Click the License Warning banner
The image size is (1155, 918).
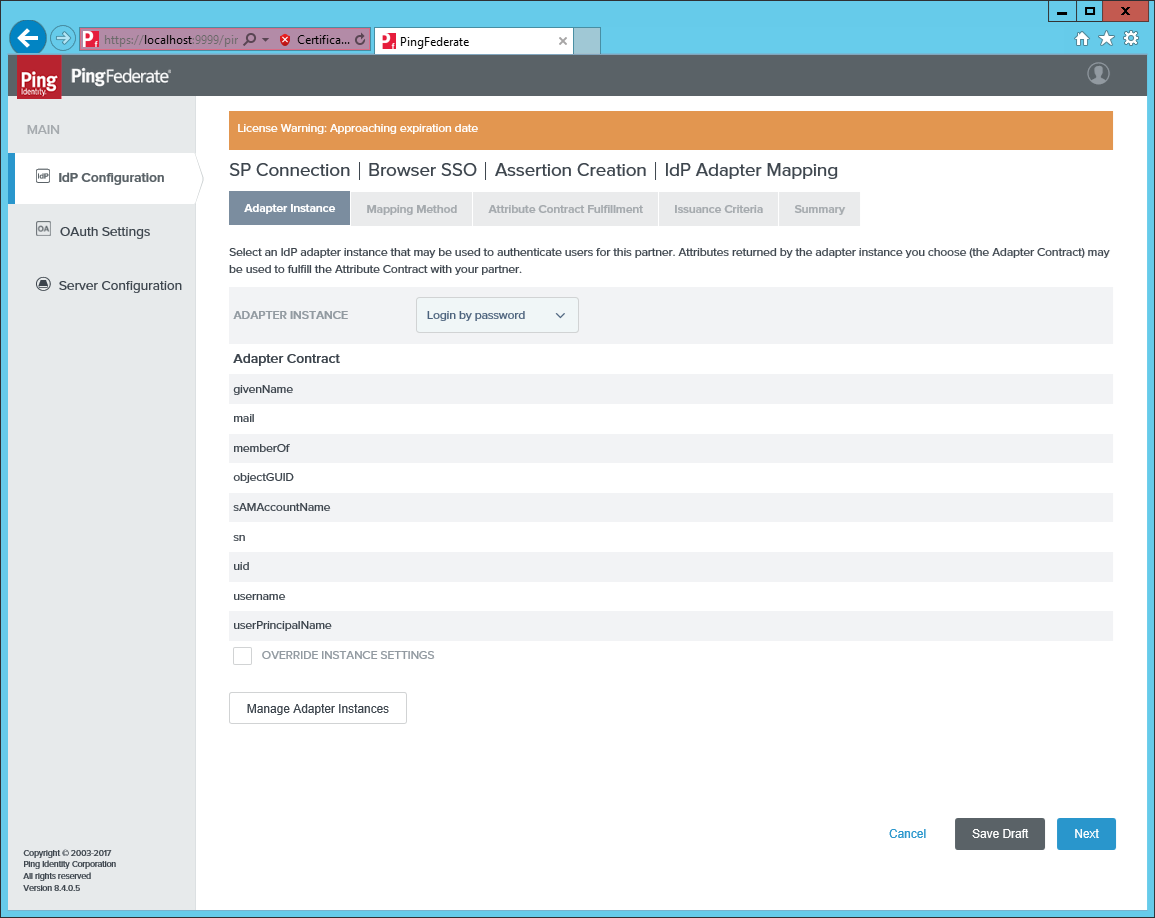click(670, 130)
